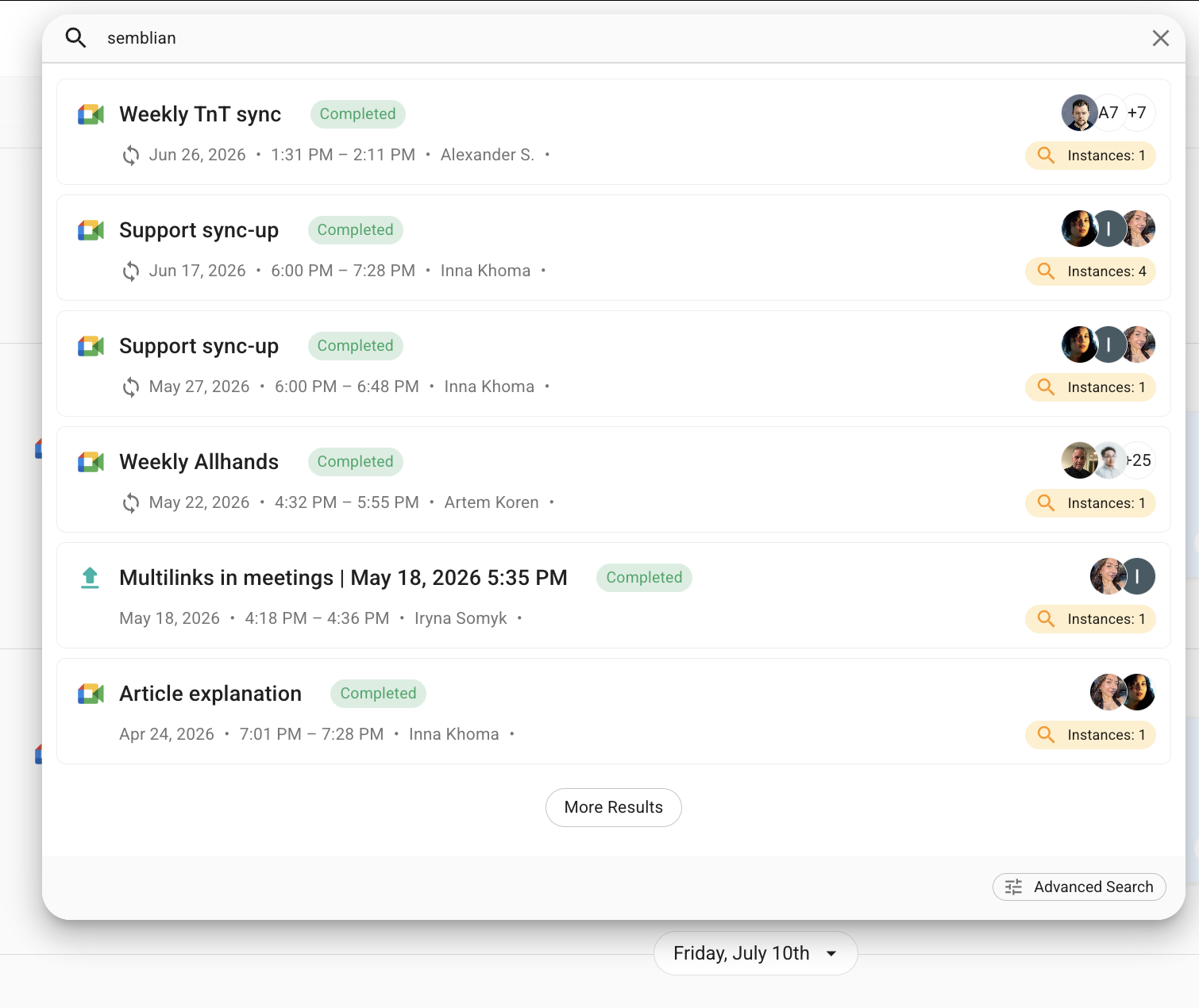Expand the +25 participants badge

[x=1139, y=460]
